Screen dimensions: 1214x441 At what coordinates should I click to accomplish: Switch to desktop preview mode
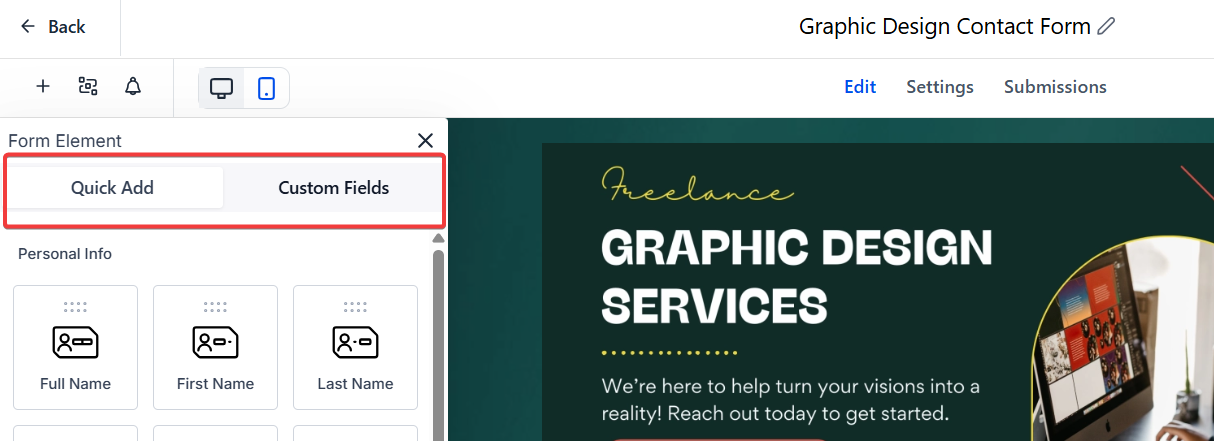coord(222,88)
